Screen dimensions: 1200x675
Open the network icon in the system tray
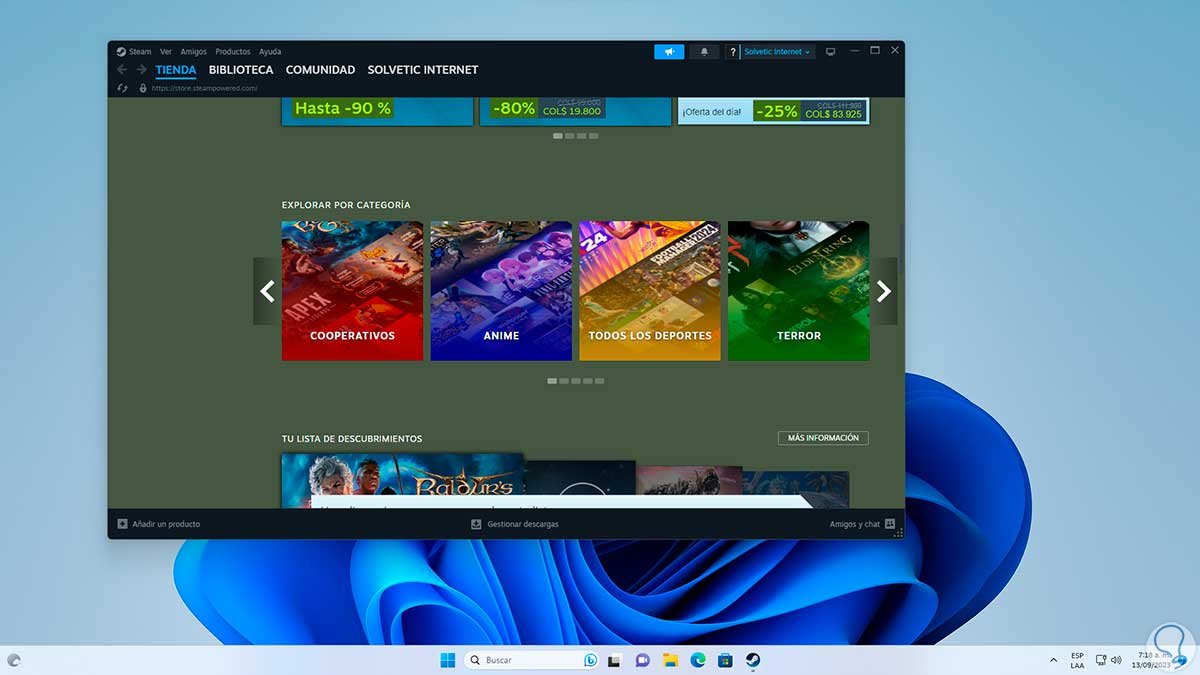(x=1100, y=660)
